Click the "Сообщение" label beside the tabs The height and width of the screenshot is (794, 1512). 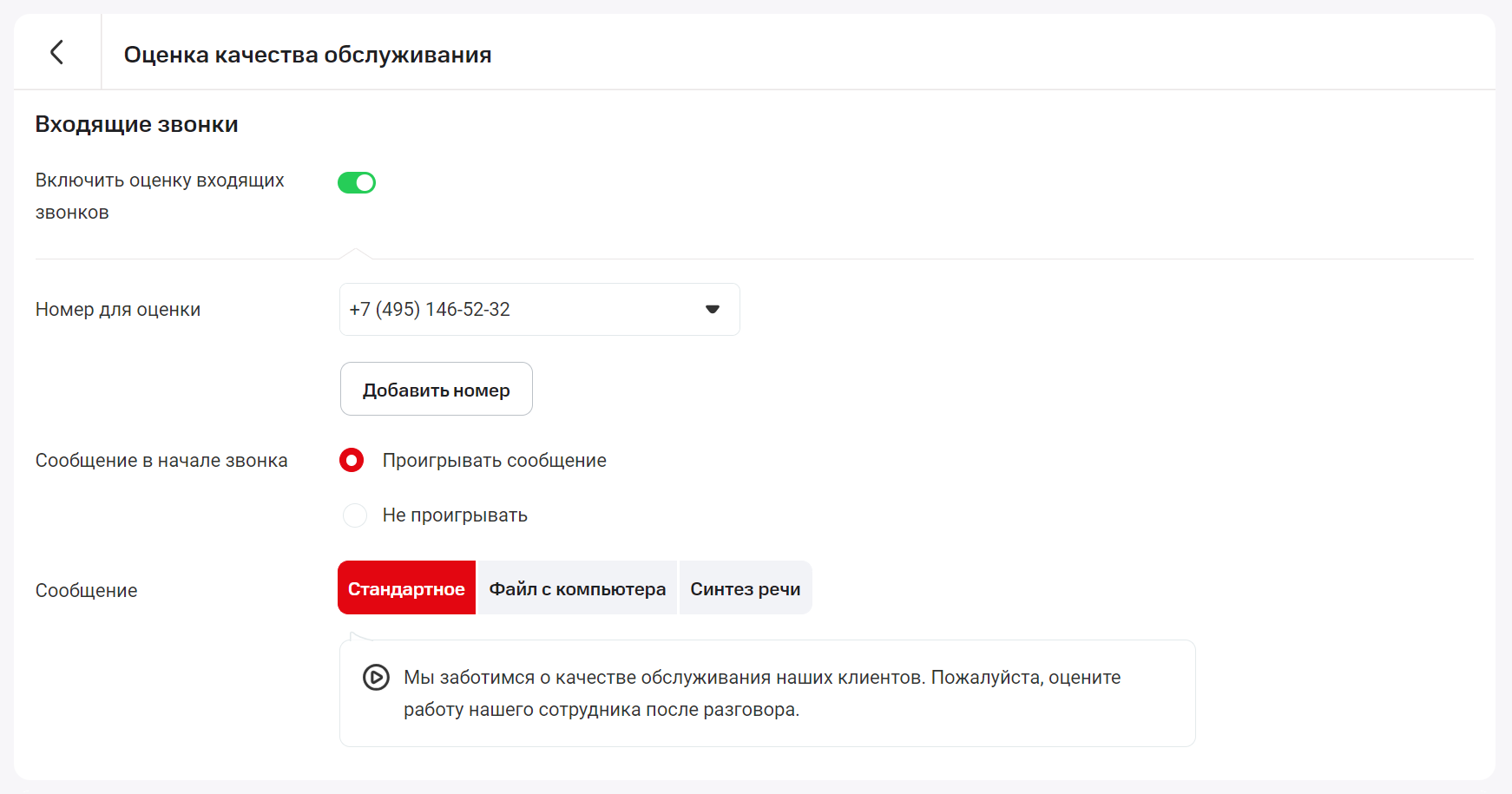coord(87,591)
